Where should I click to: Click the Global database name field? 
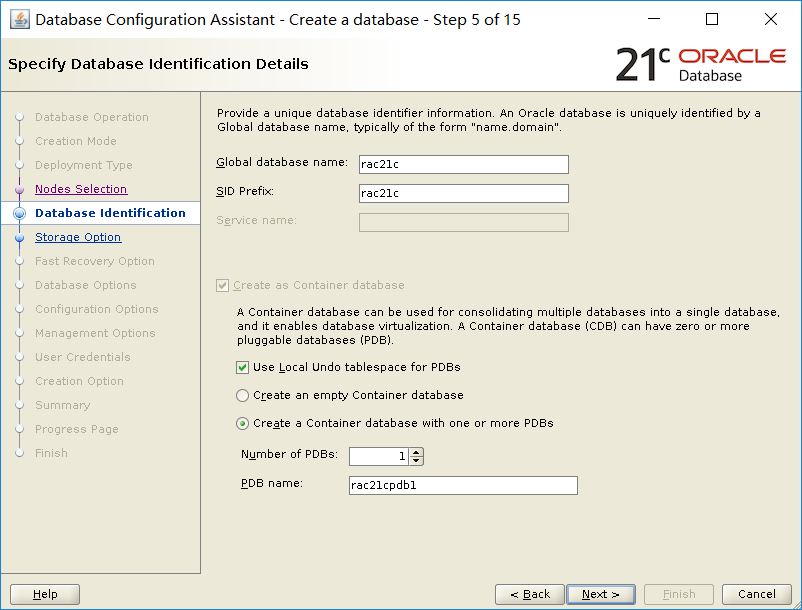coord(463,164)
